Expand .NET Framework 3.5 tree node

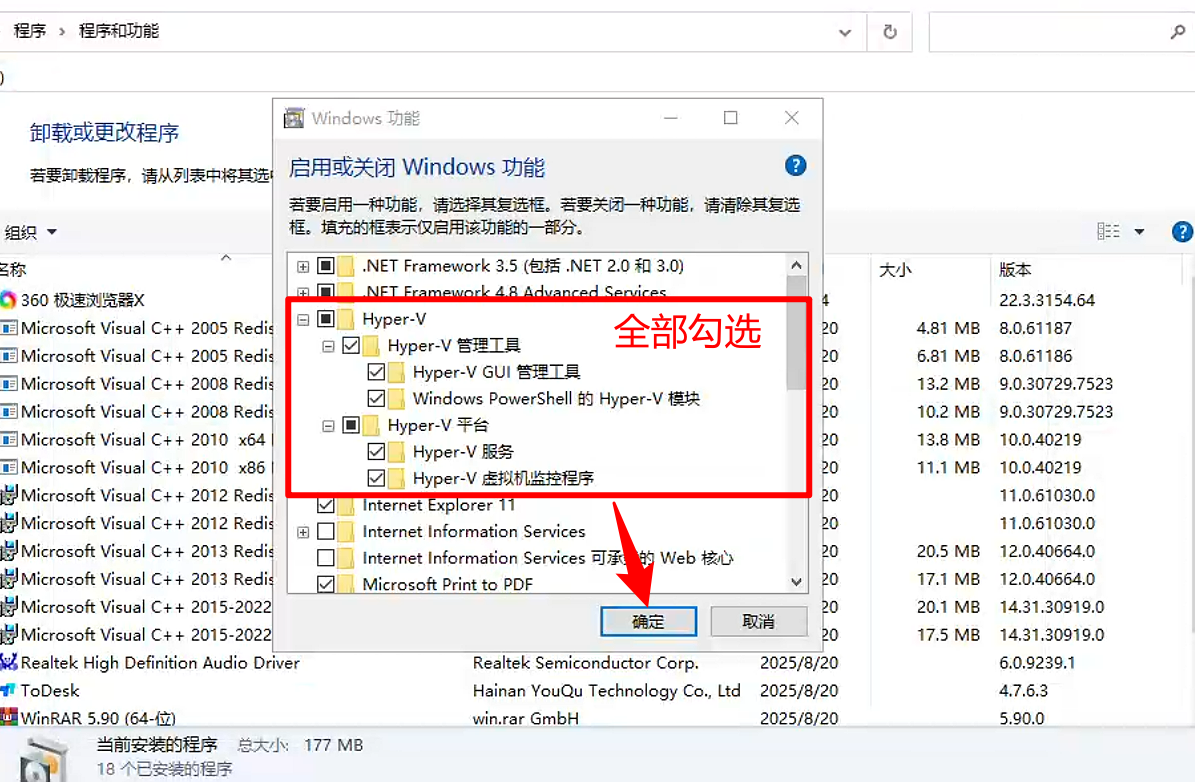point(303,267)
